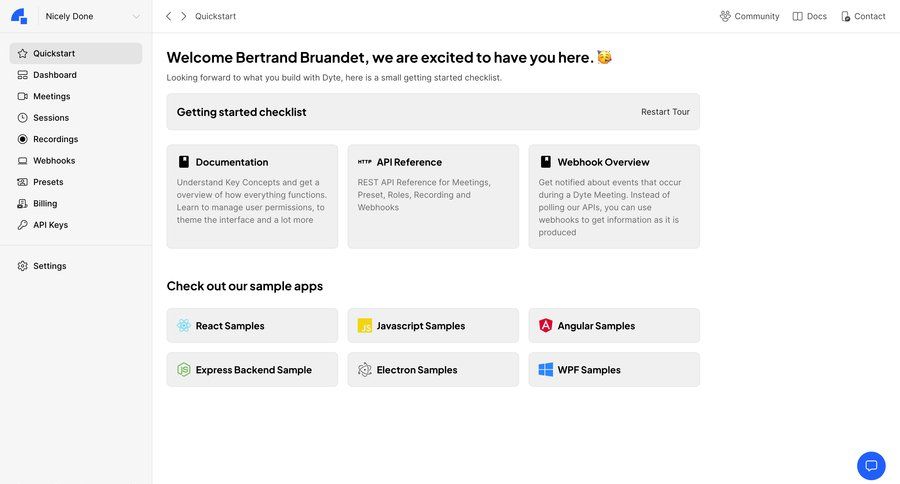Viewport: 900px width, 484px height.
Task: Click the Webhooks laptop icon in sidebar
Action: 22,161
